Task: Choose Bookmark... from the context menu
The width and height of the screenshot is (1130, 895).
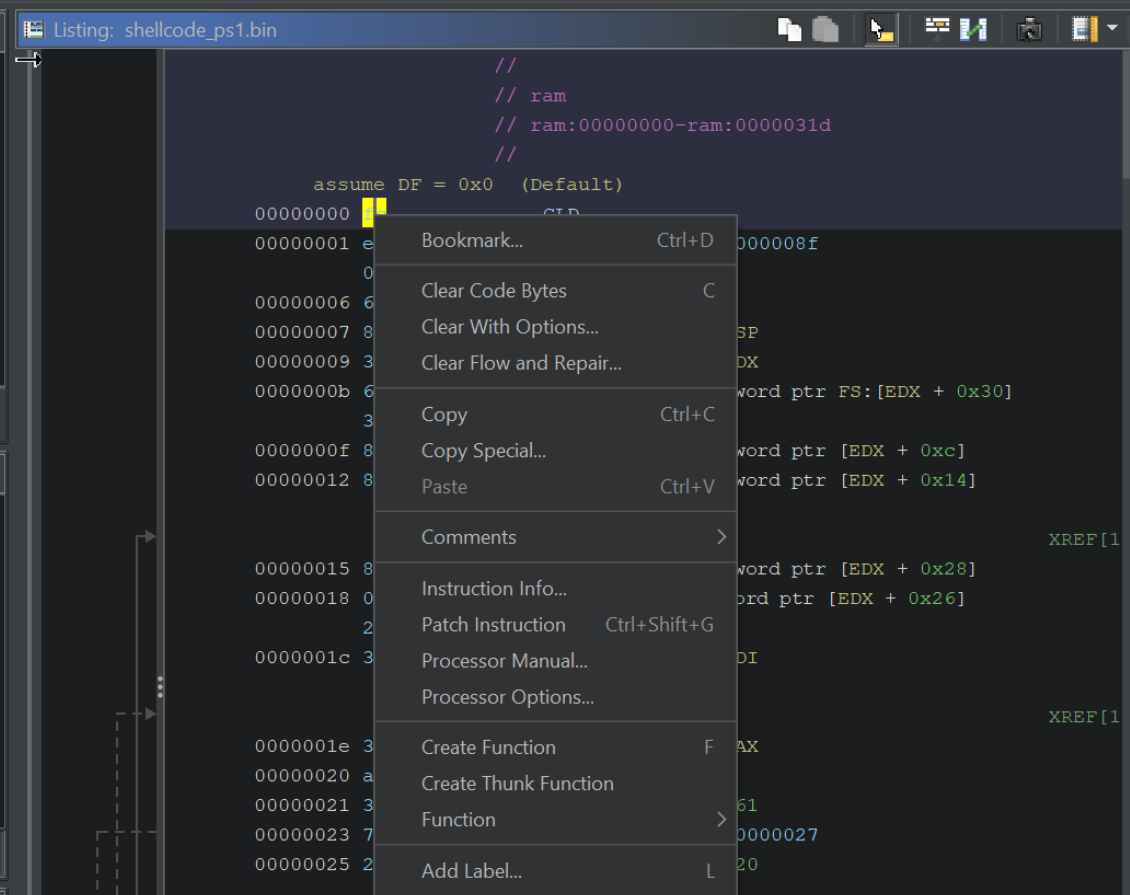Action: point(471,240)
